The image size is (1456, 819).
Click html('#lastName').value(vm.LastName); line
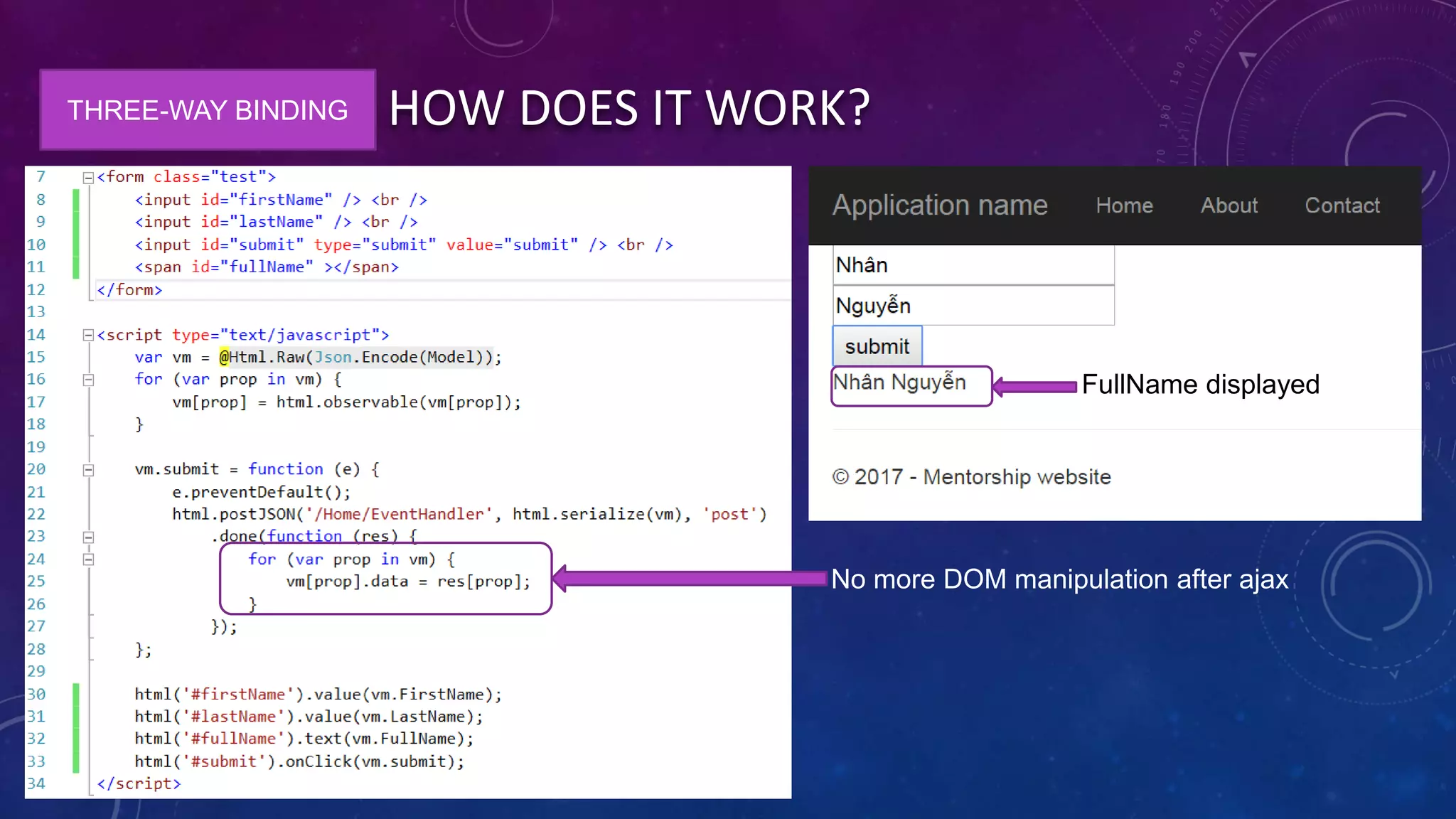pos(309,717)
